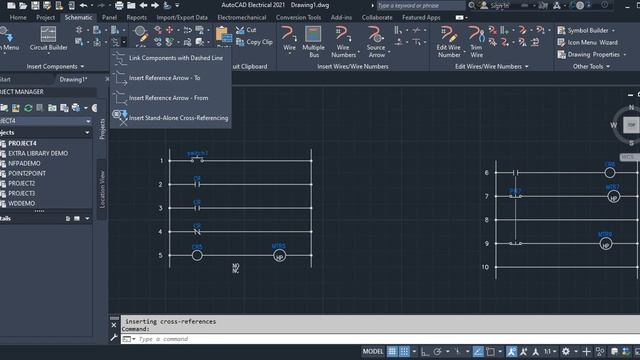The height and width of the screenshot is (360, 640).
Task: Click the search magnifier icon in title bar
Action: click(471, 5)
